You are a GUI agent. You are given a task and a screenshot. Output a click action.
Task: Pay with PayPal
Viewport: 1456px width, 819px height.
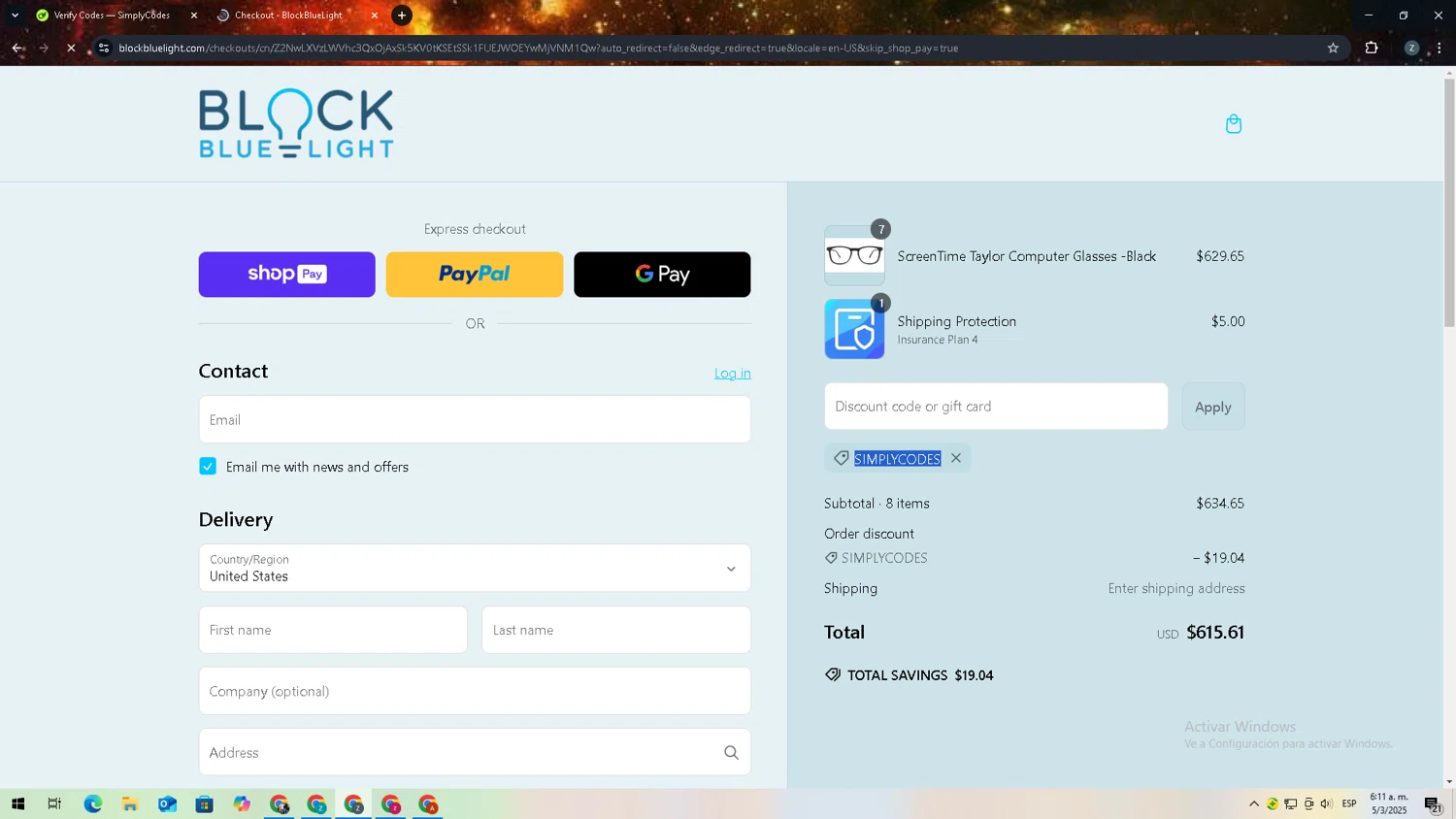pyautogui.click(x=475, y=274)
